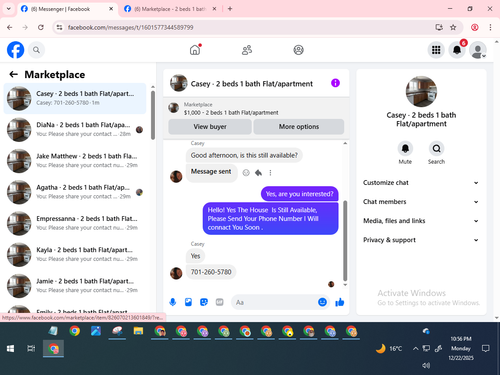
Task: Open File Explorer on taskbar
Action: click(x=138, y=331)
